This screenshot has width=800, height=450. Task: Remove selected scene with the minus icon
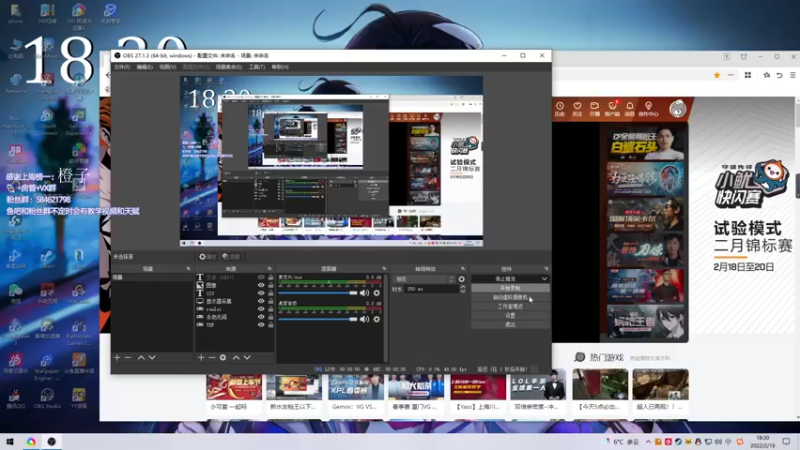tap(128, 358)
